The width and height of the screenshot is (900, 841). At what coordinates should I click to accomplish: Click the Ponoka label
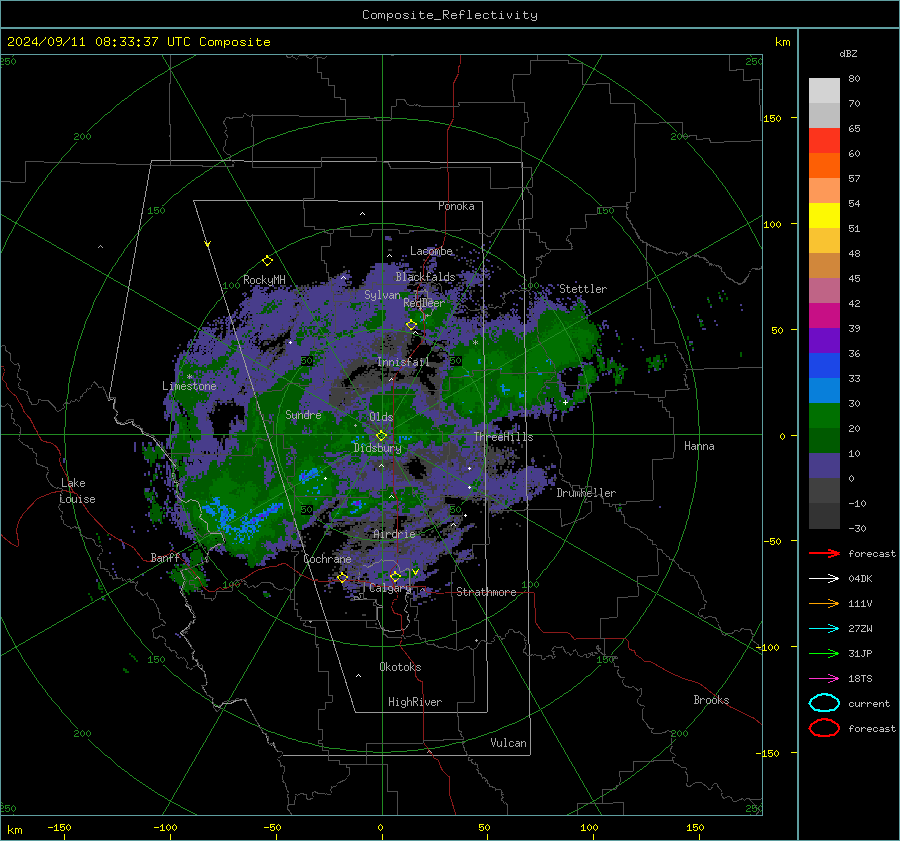point(456,207)
